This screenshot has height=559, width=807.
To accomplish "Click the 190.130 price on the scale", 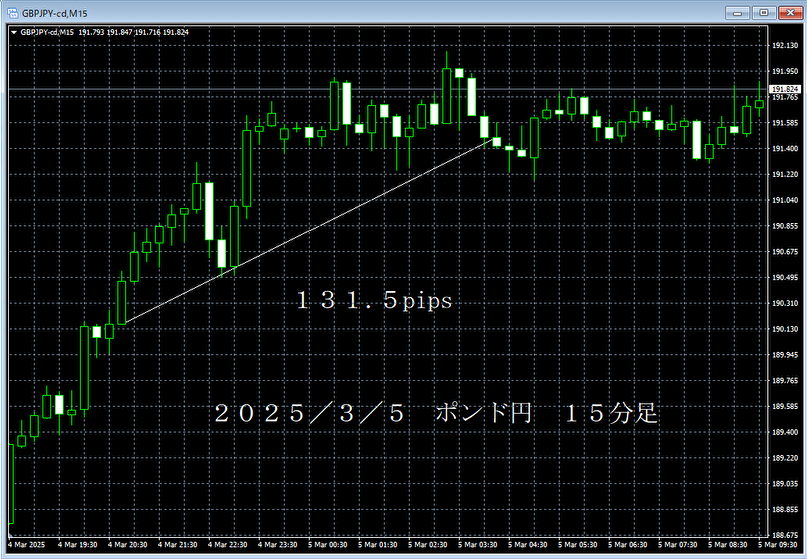I will [x=785, y=329].
